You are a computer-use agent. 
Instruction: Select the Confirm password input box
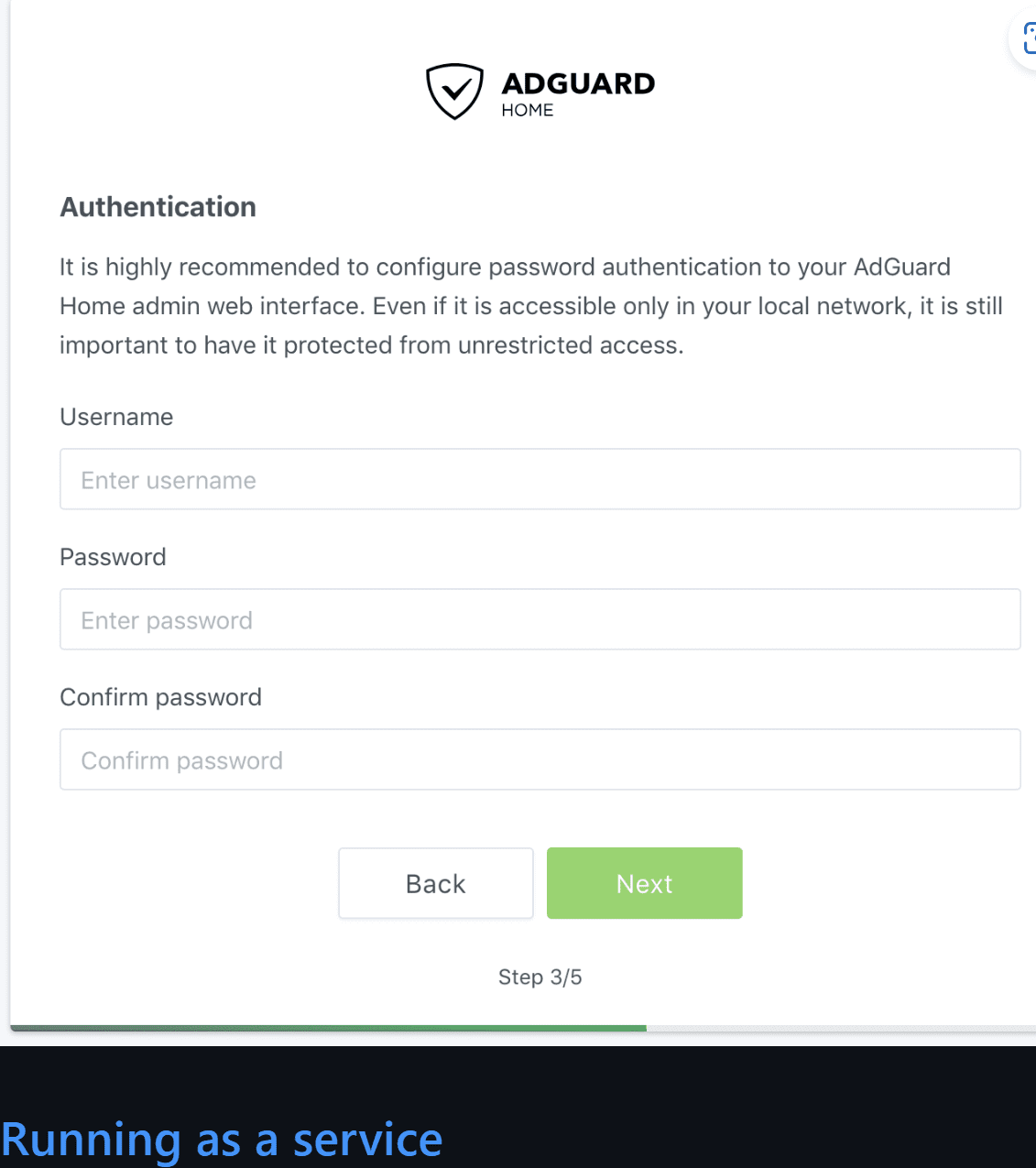tap(540, 759)
